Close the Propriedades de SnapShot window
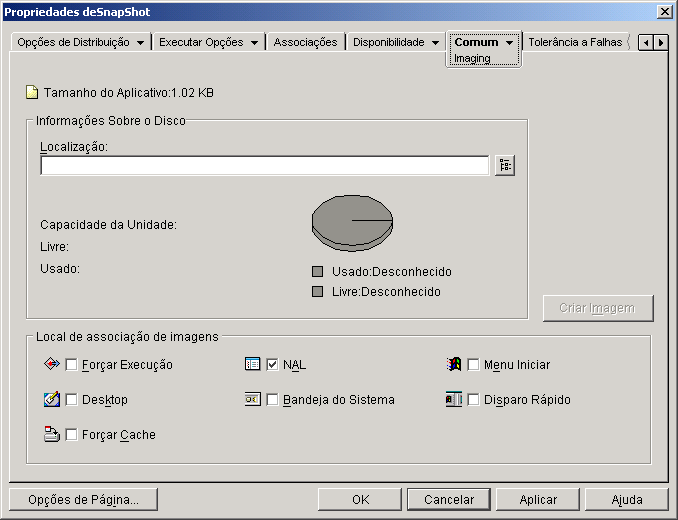 pyautogui.click(x=664, y=12)
